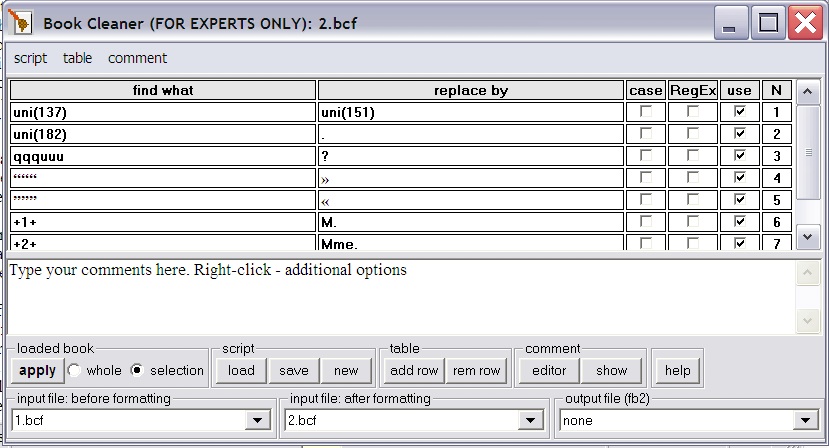The width and height of the screenshot is (829, 448).
Task: Maximize the Book Cleaner window
Action: click(769, 22)
